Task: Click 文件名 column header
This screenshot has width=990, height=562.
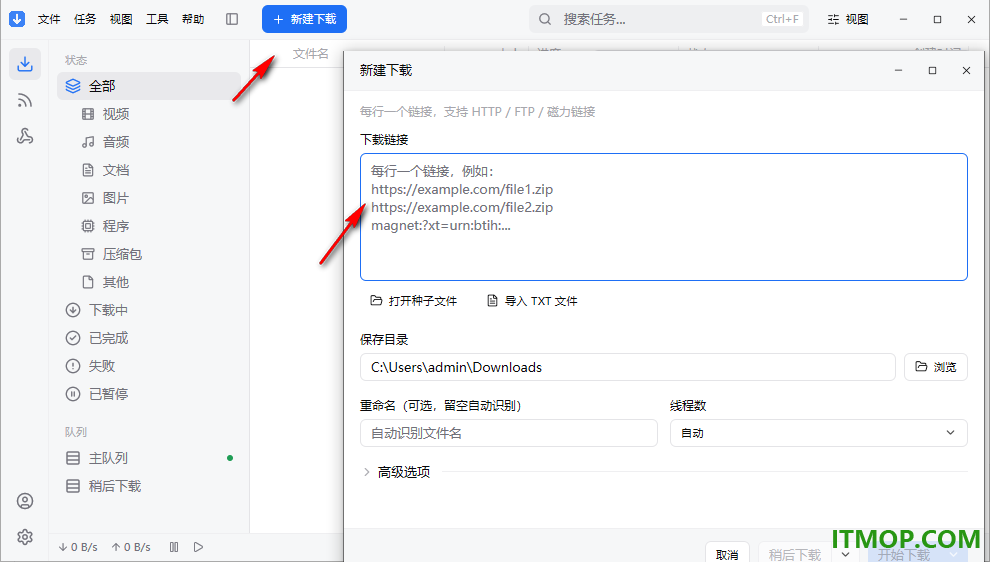Action: (x=311, y=54)
